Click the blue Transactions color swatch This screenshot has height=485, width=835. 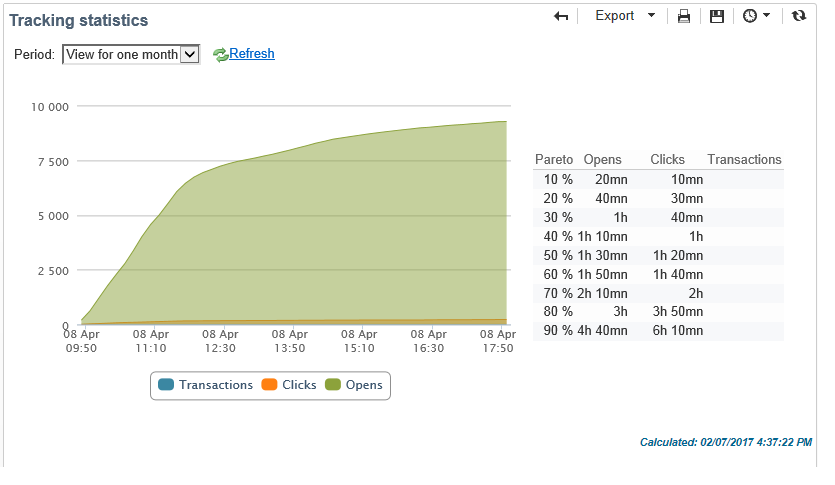coord(166,384)
